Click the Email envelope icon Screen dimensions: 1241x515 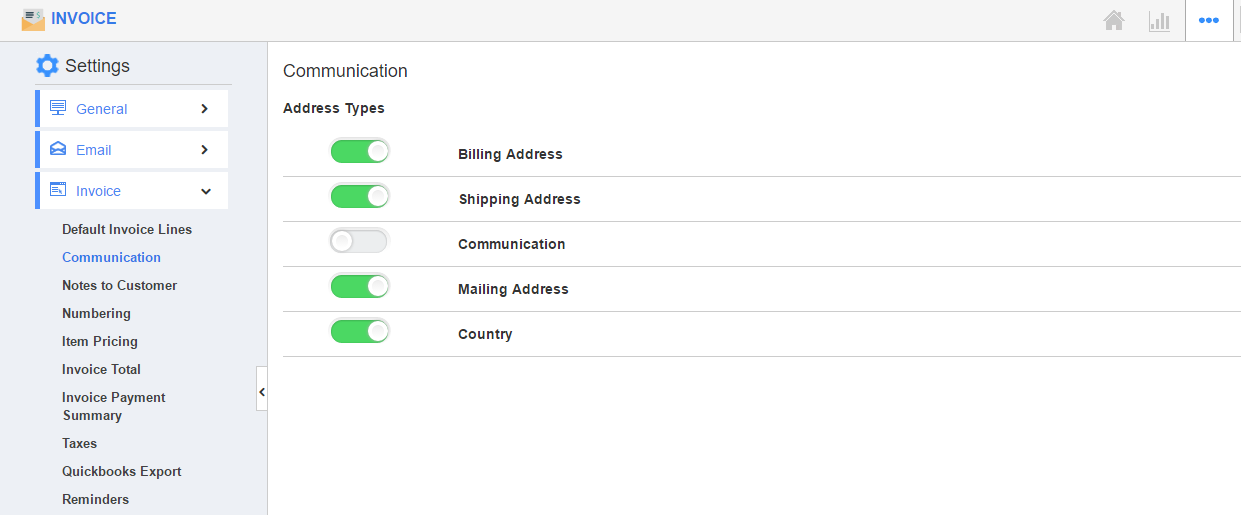coord(58,149)
